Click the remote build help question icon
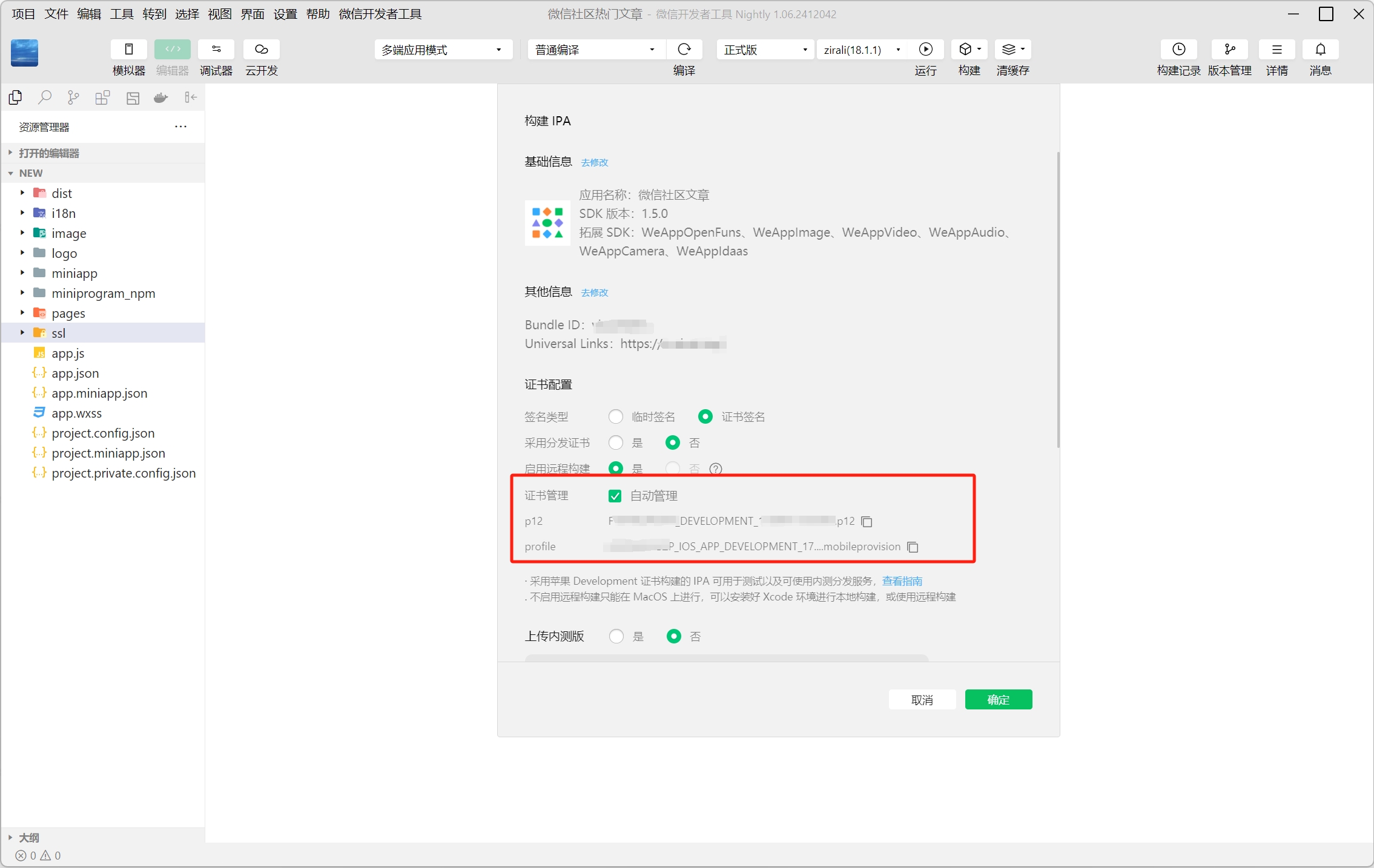This screenshot has height=868, width=1374. click(x=716, y=469)
